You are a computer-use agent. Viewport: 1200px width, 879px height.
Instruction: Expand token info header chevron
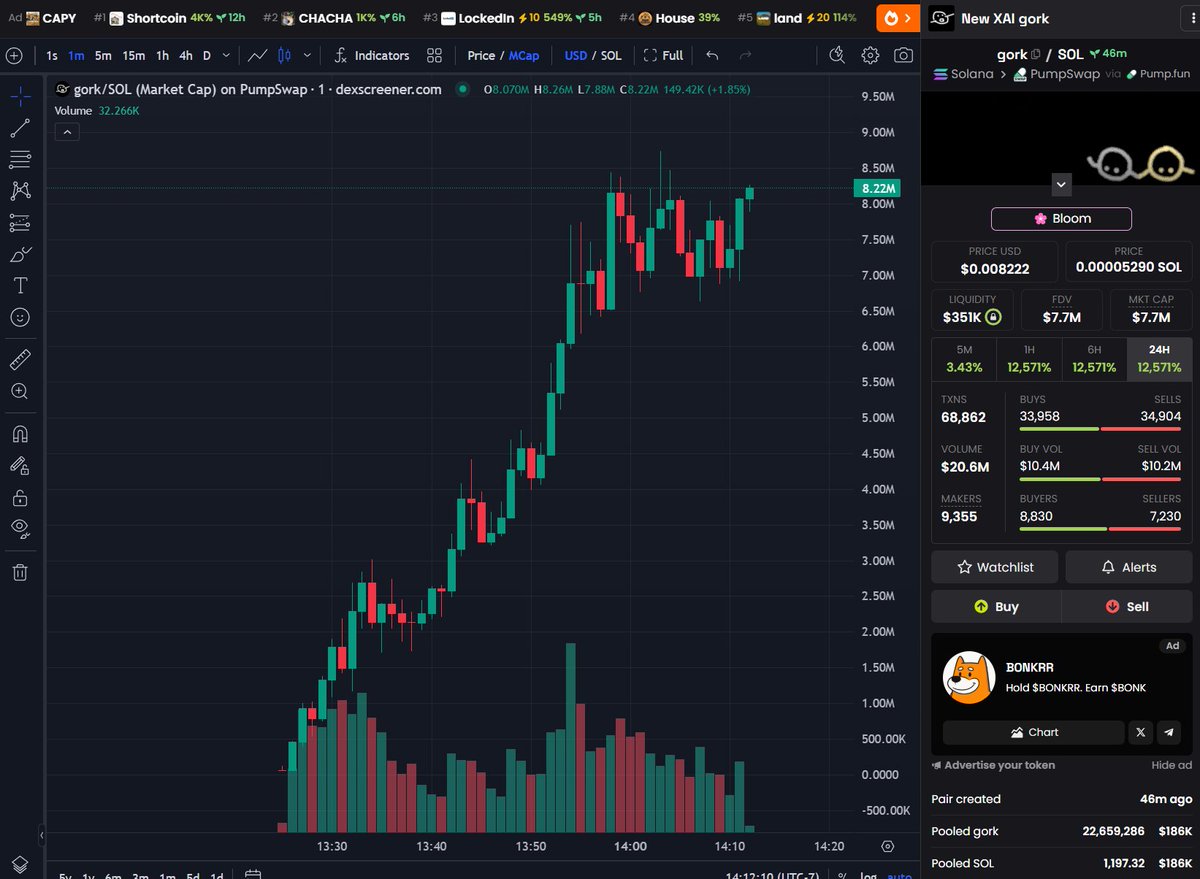point(1062,184)
